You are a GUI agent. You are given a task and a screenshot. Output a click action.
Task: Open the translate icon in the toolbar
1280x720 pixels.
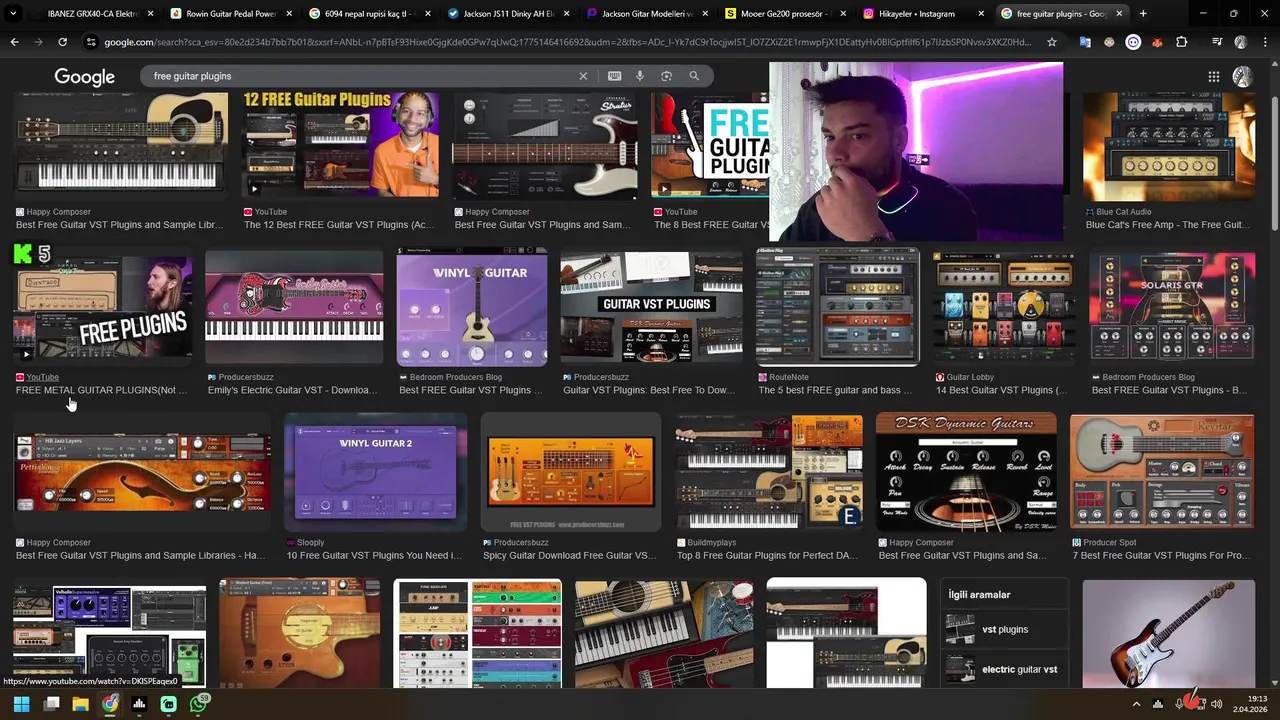(x=1085, y=42)
